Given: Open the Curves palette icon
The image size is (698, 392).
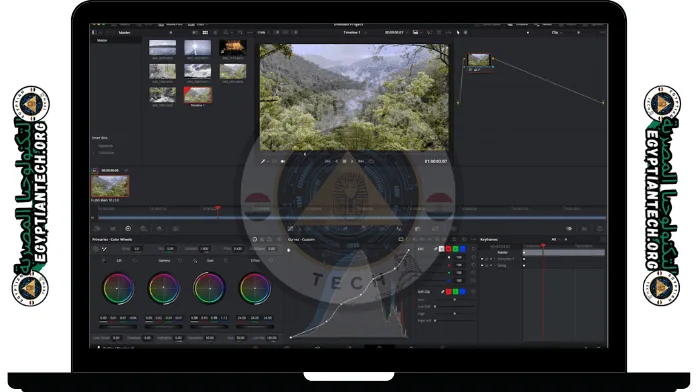Looking at the screenshot, I should (291, 229).
